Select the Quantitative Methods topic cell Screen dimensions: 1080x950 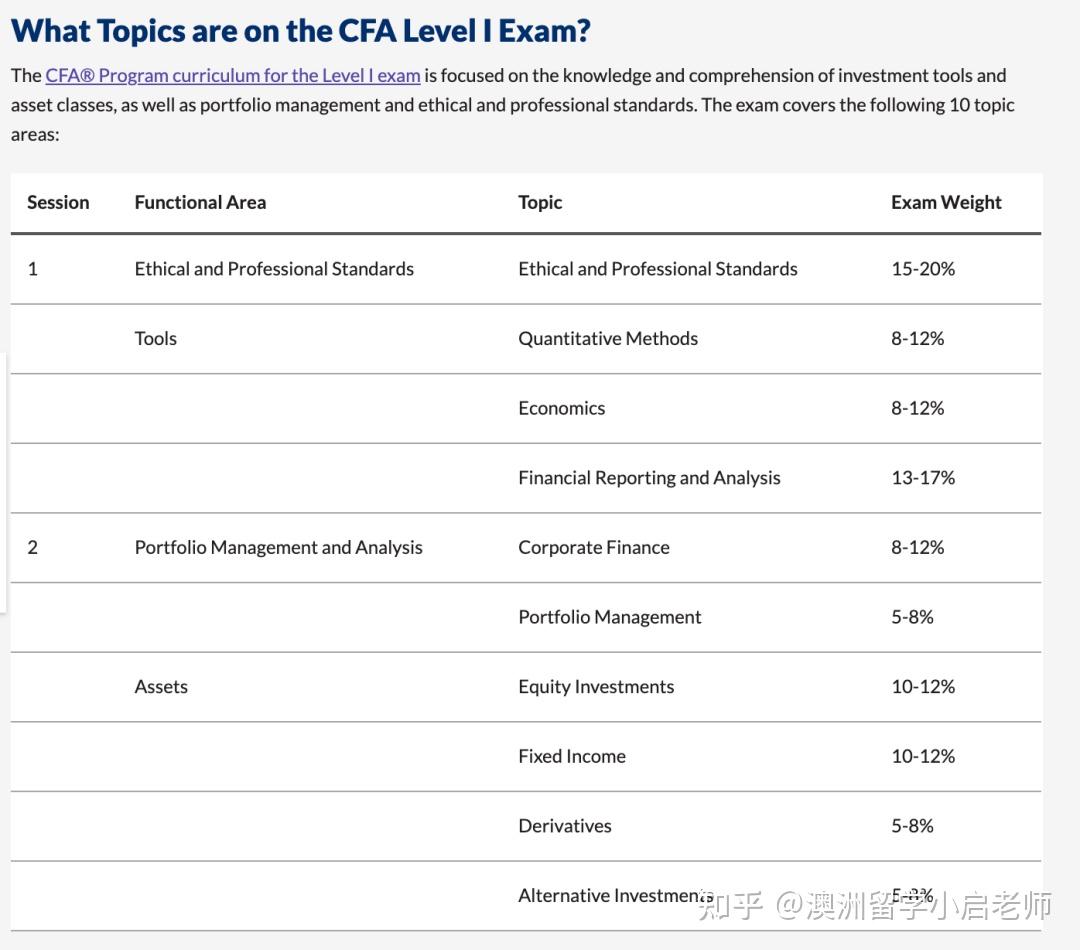[607, 338]
